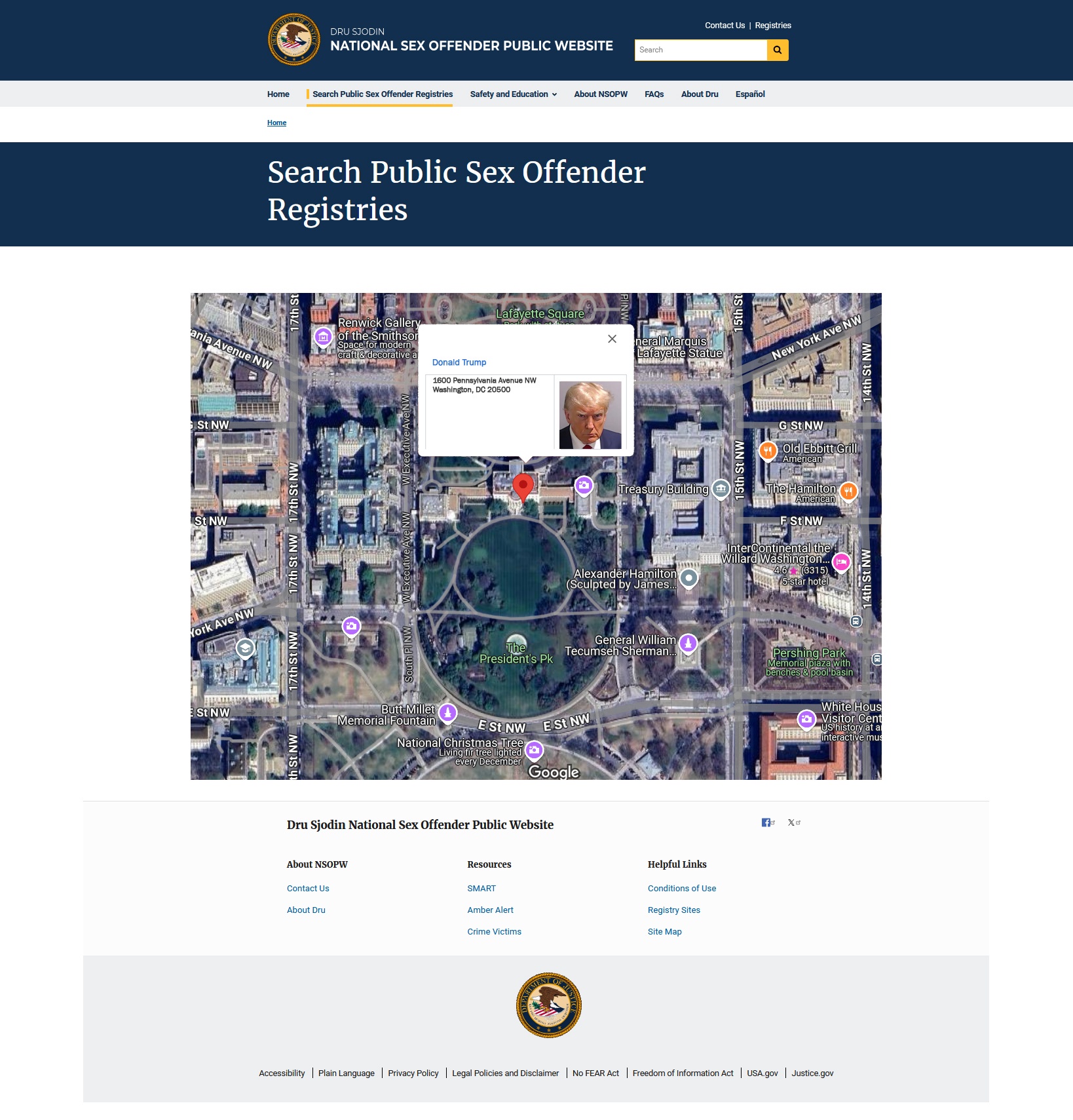Click footer About Dru link
The height and width of the screenshot is (1120, 1073).
pos(306,910)
